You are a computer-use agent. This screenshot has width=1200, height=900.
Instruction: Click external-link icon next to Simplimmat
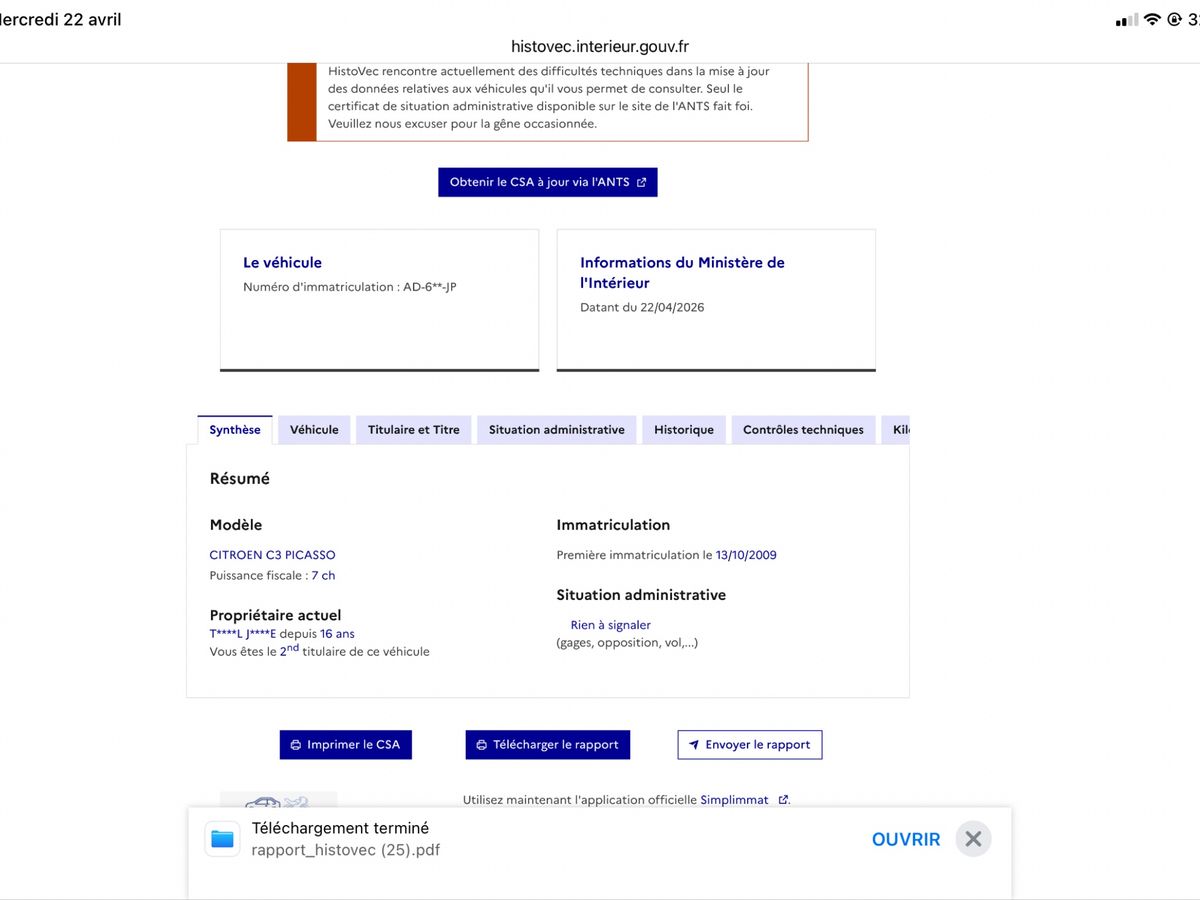[x=783, y=800]
